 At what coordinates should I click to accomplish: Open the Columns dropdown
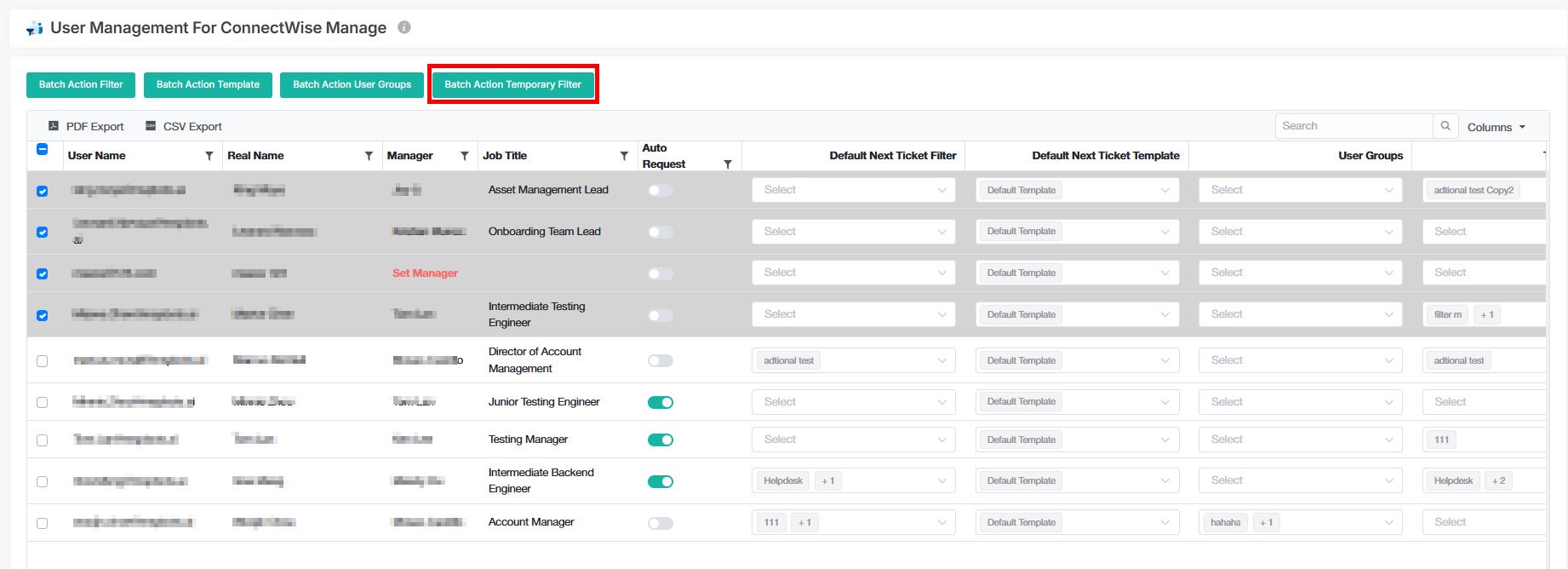1496,127
